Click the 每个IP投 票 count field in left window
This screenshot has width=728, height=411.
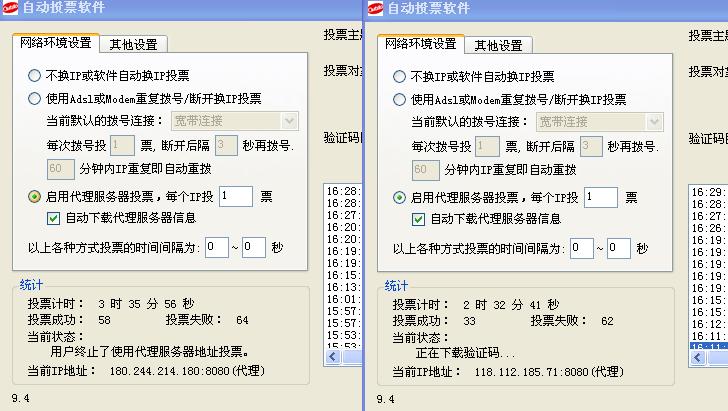[x=235, y=197]
